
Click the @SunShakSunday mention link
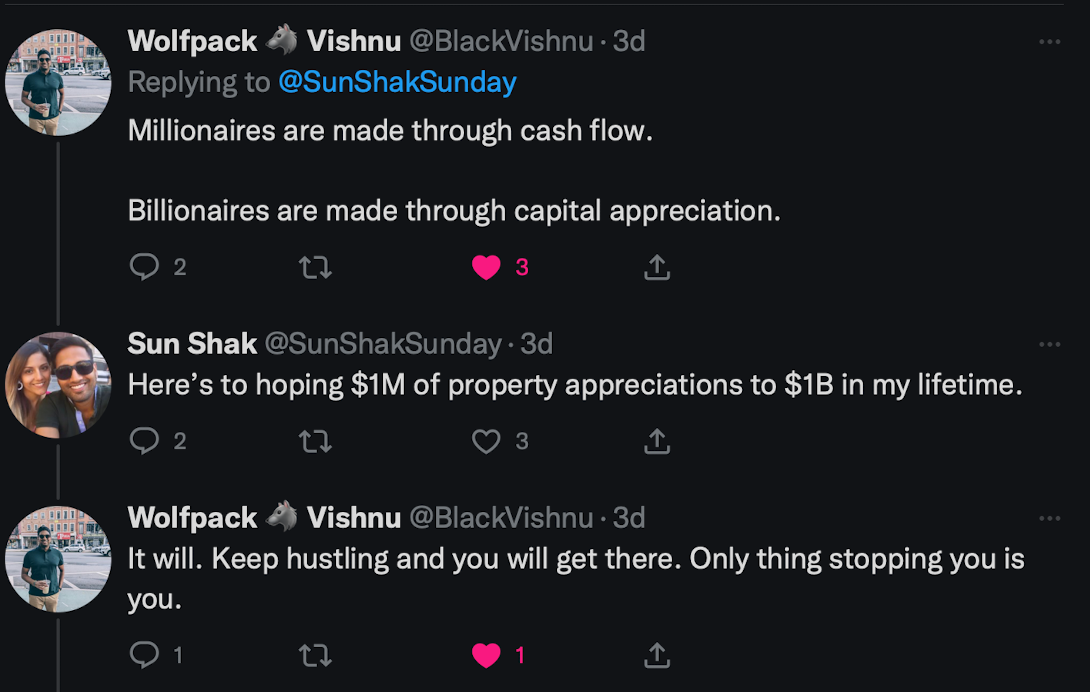pos(397,82)
